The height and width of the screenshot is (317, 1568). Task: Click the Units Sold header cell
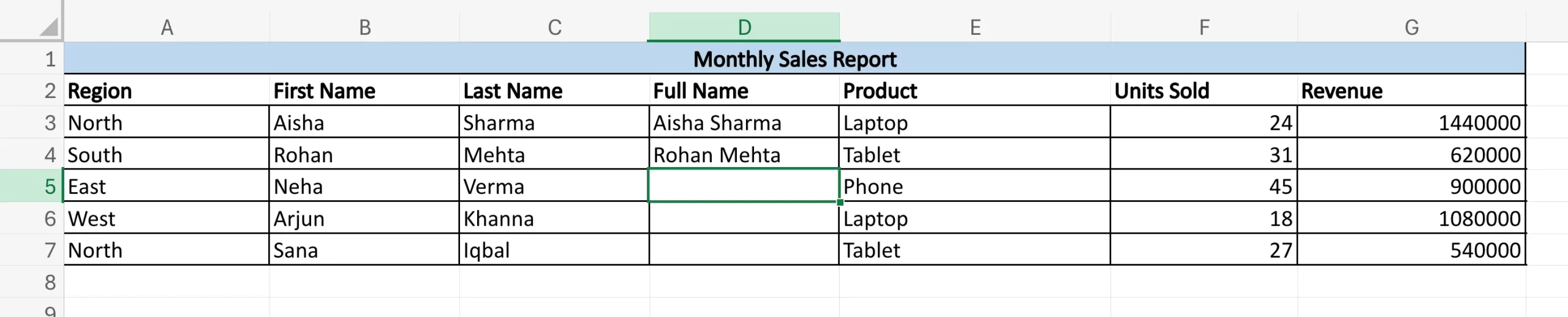coord(1203,91)
